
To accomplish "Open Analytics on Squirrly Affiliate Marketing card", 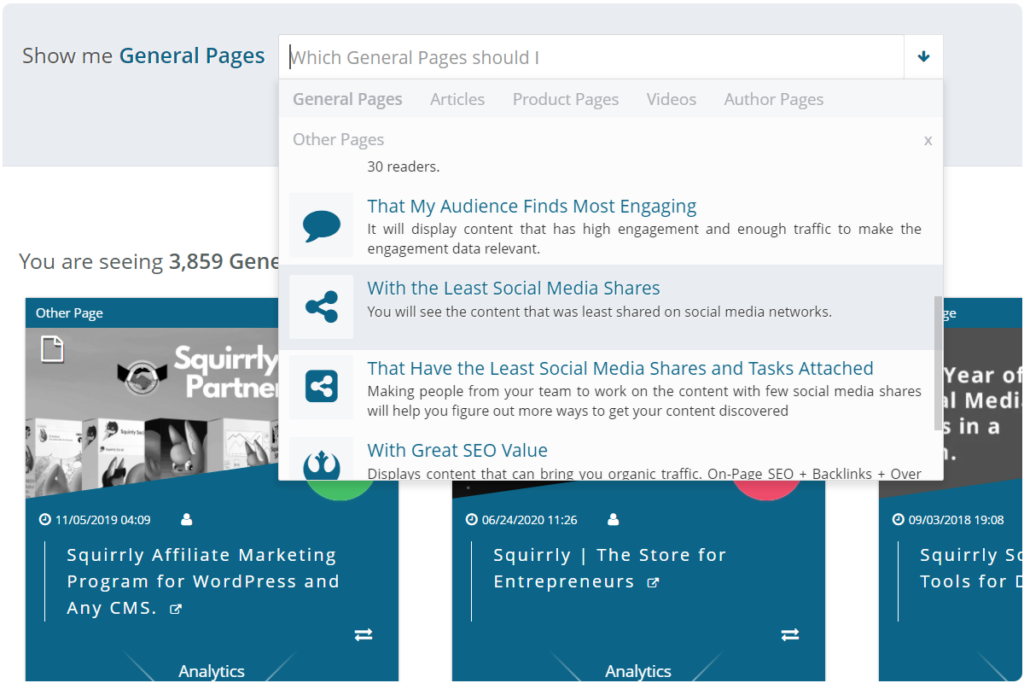I will point(212,671).
